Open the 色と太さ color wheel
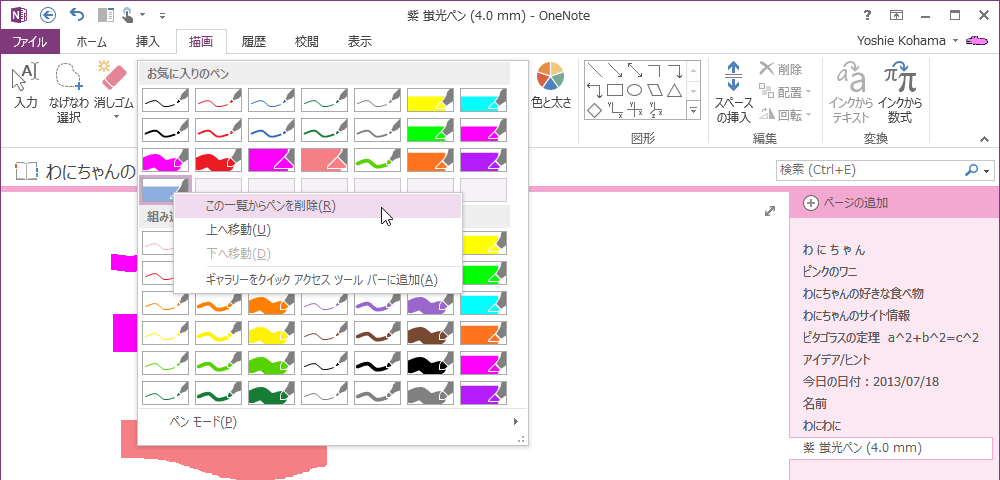 pos(550,86)
